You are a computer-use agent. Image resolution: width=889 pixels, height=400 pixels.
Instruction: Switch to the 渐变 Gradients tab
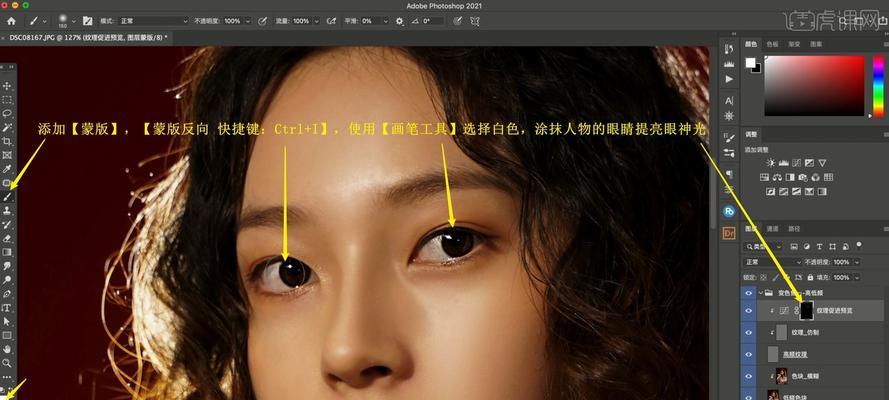(x=794, y=44)
